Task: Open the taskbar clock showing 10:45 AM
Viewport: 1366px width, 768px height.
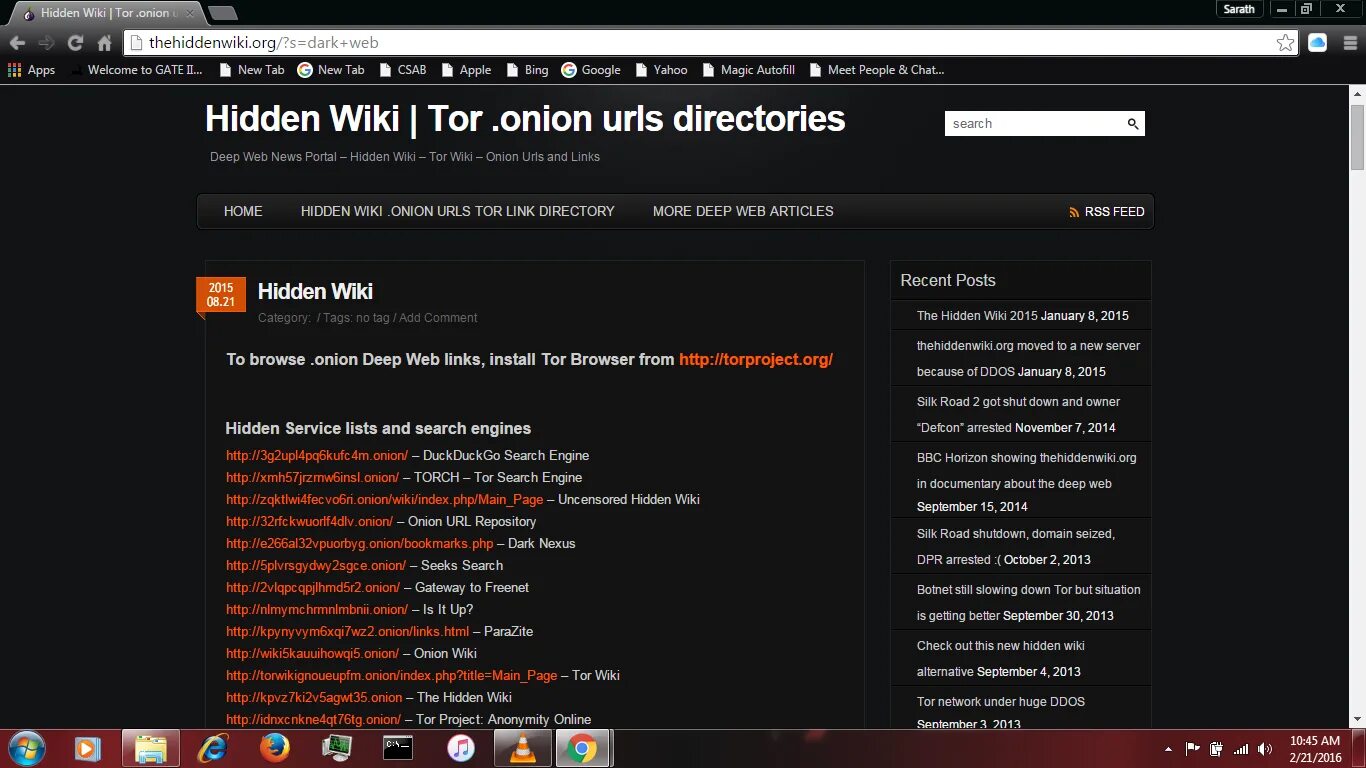Action: [1315, 749]
